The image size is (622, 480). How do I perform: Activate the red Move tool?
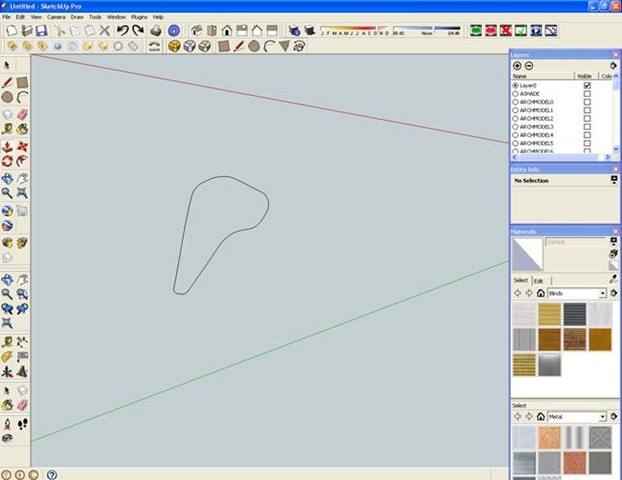(22, 146)
